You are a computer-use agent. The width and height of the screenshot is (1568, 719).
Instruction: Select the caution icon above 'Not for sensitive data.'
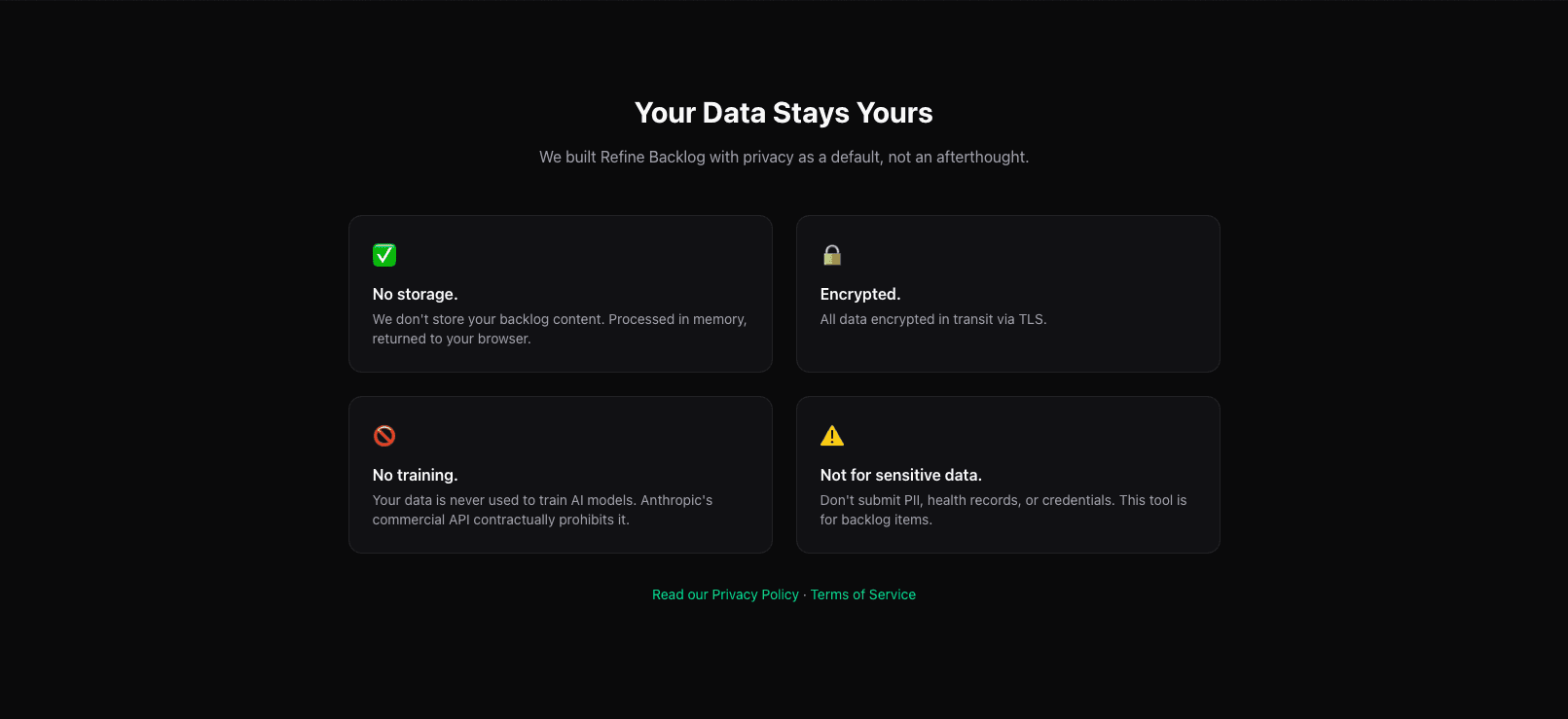(x=832, y=436)
